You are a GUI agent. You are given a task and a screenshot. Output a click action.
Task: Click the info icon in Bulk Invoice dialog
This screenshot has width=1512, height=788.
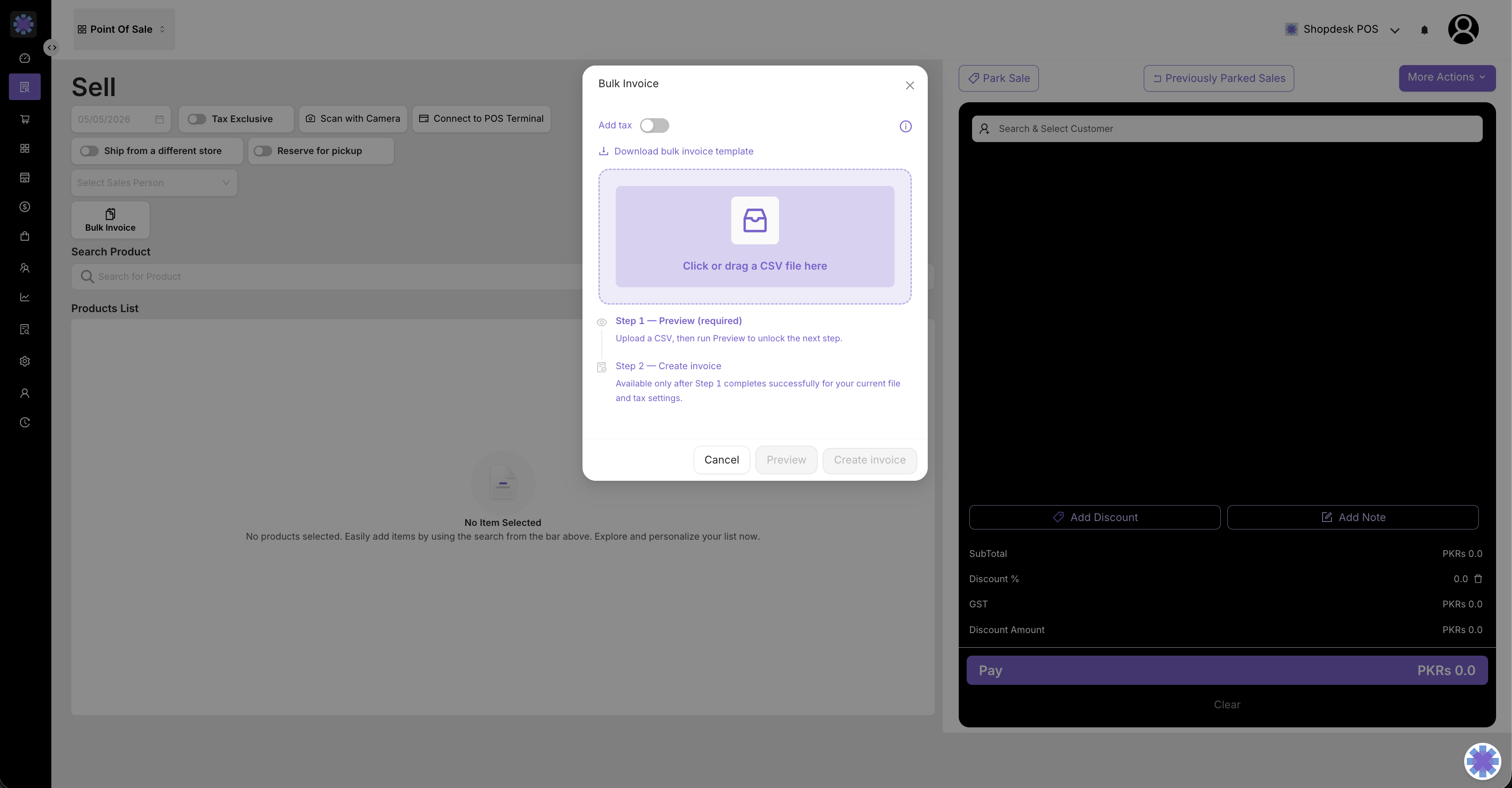click(906, 126)
